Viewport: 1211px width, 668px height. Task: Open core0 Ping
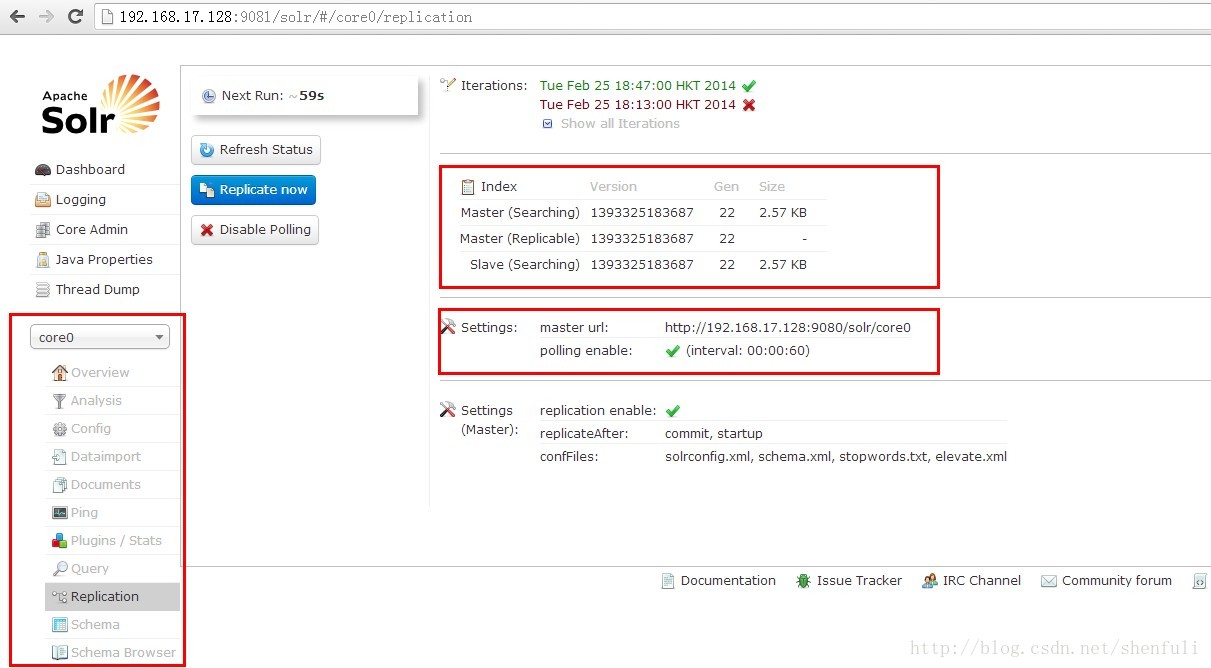[84, 513]
